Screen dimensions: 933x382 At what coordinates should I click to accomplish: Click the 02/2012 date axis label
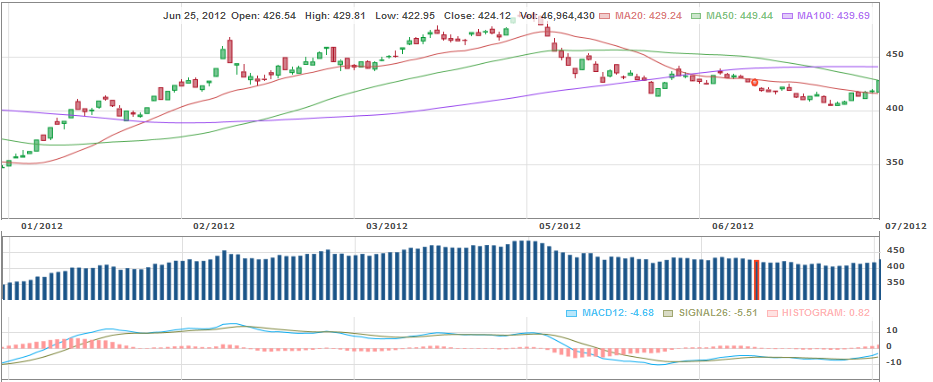(214, 226)
